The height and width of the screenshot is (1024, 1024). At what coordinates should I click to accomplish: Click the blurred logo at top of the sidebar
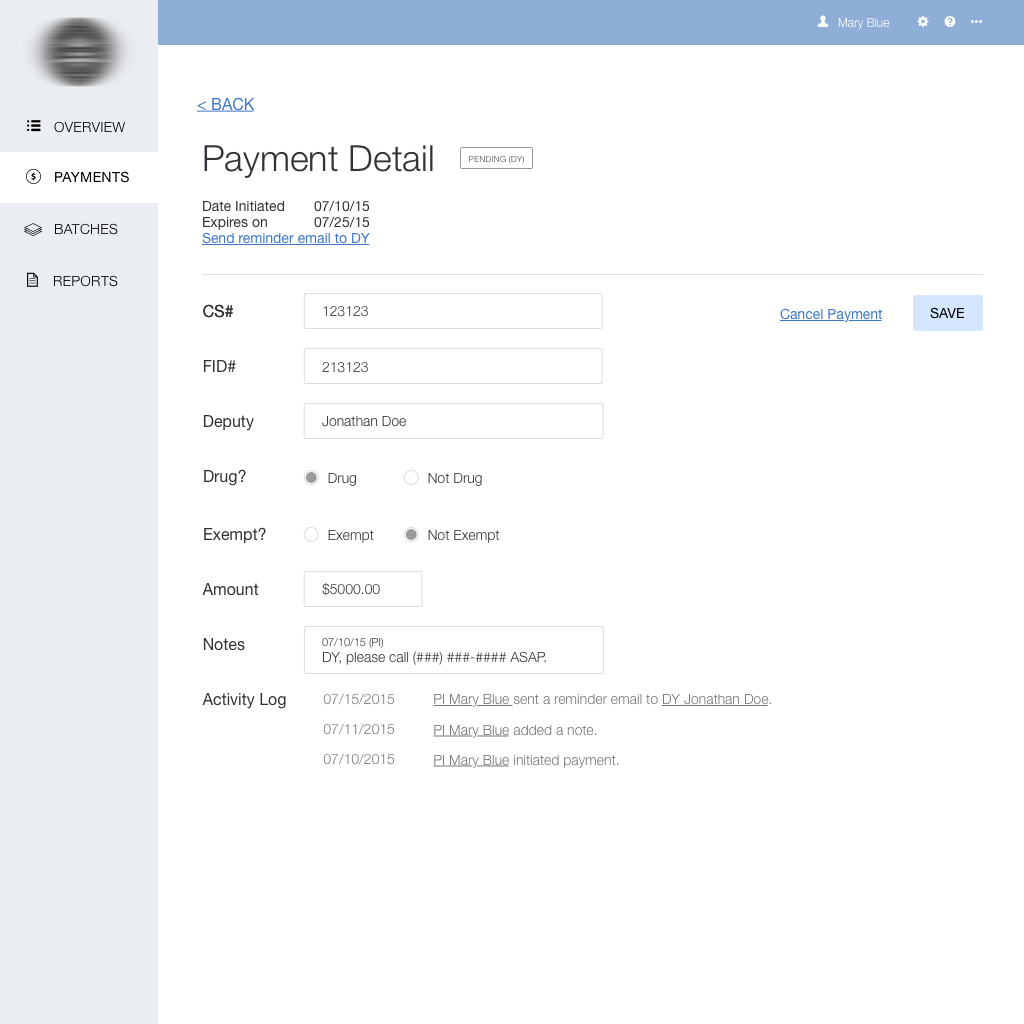[79, 52]
